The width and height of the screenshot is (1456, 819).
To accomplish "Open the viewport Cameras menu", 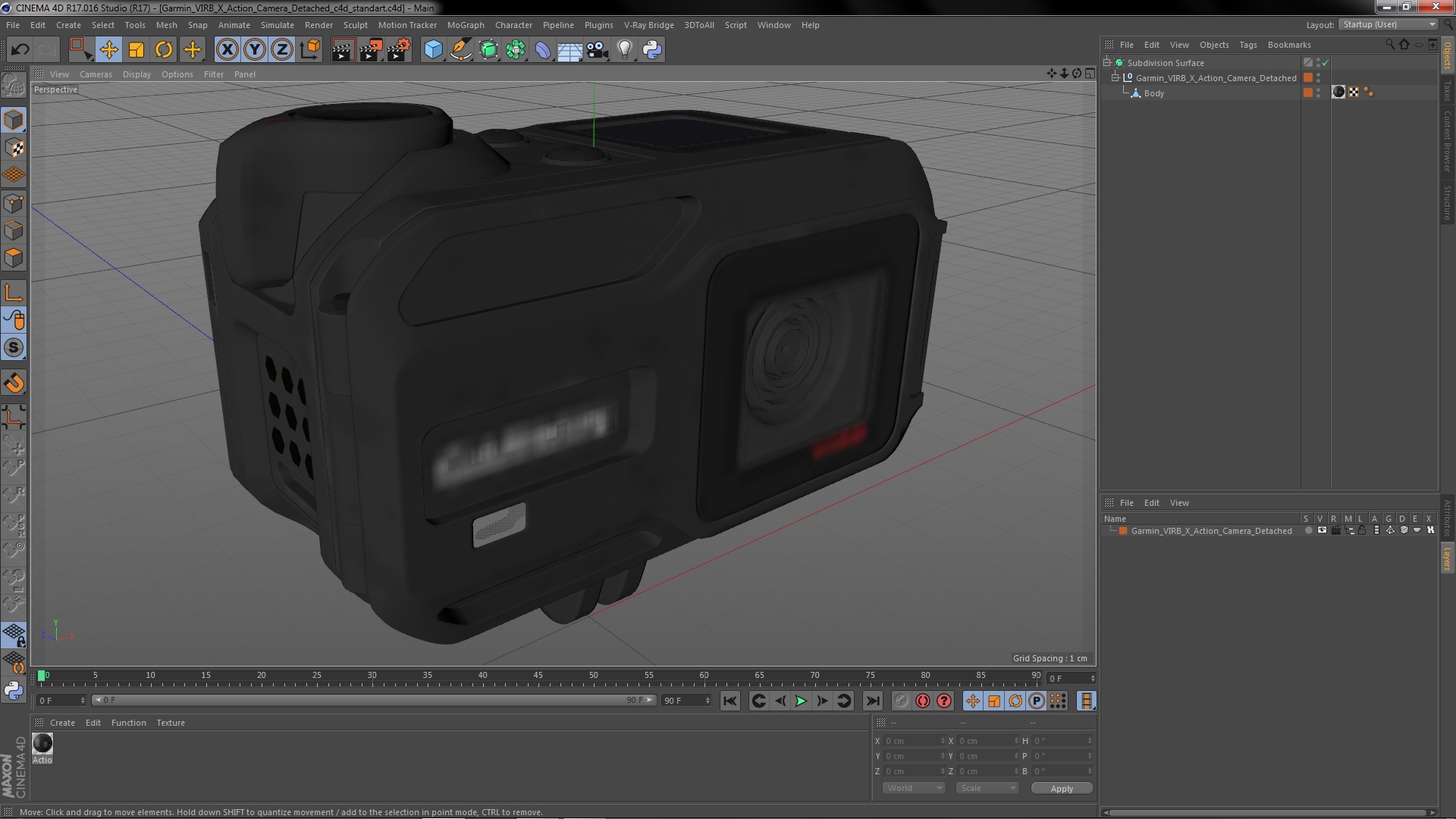I will (x=96, y=74).
